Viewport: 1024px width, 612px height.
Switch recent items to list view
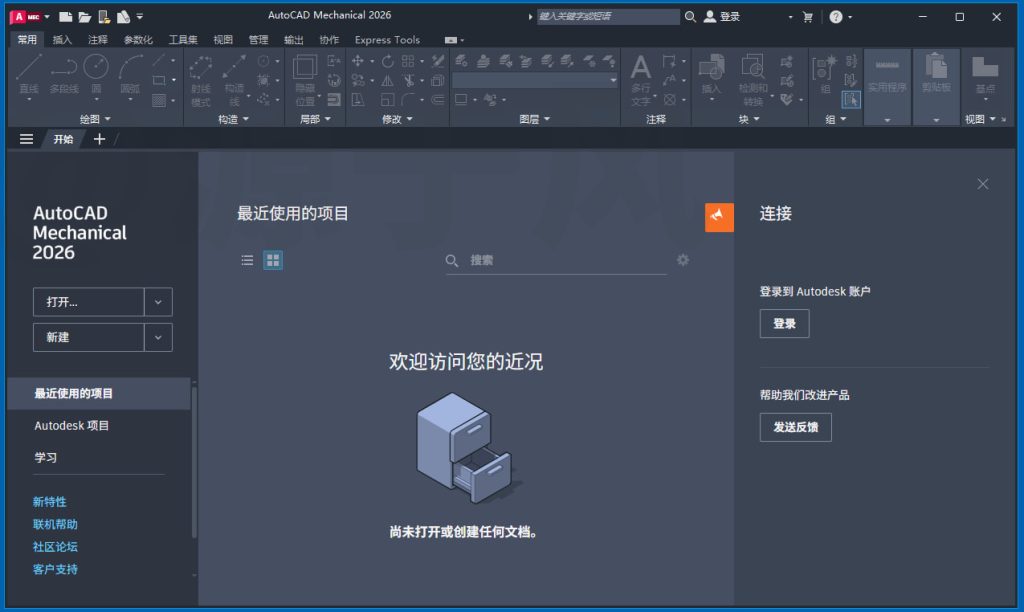pyautogui.click(x=247, y=261)
